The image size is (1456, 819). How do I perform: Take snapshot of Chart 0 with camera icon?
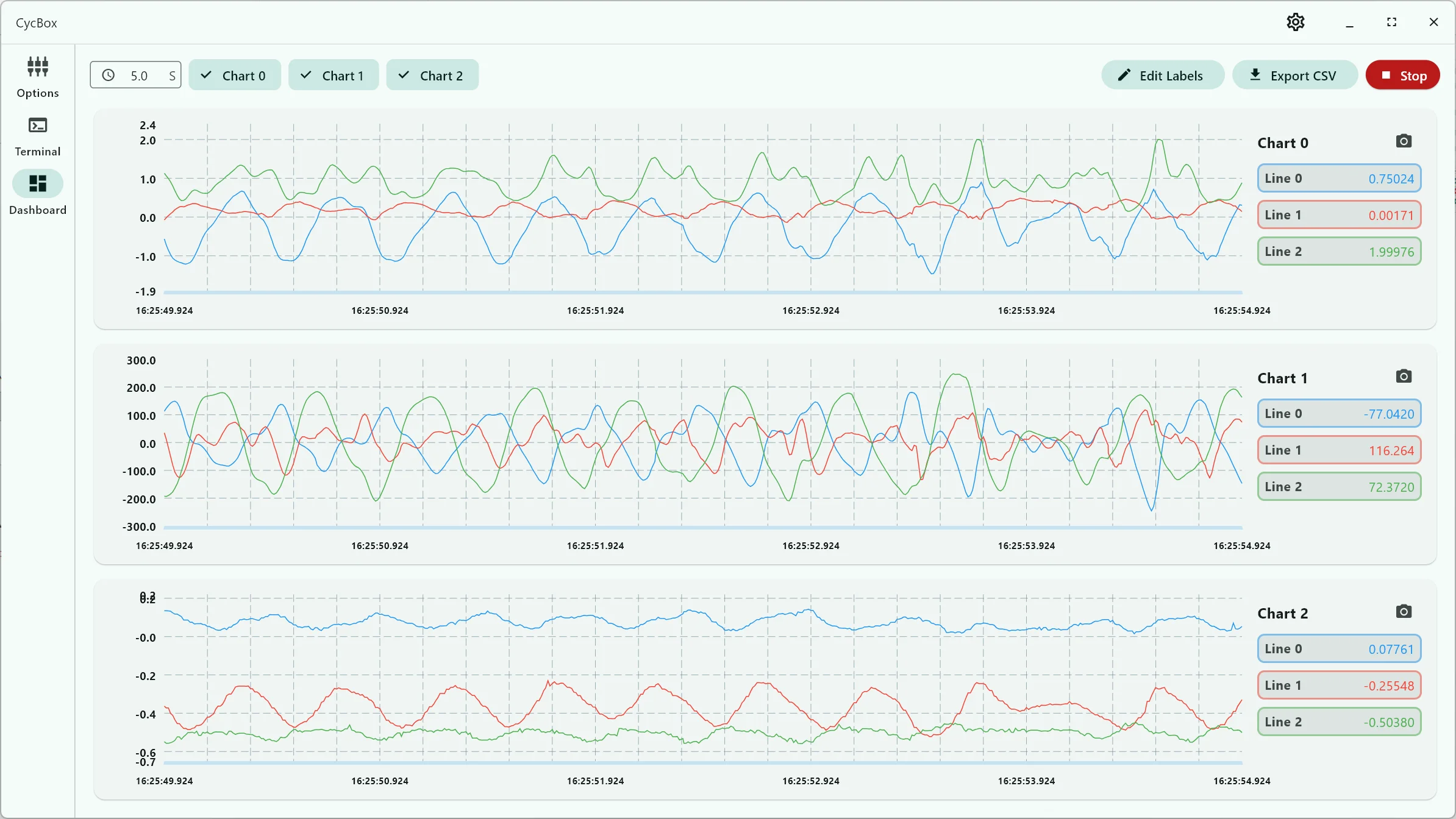[x=1404, y=141]
